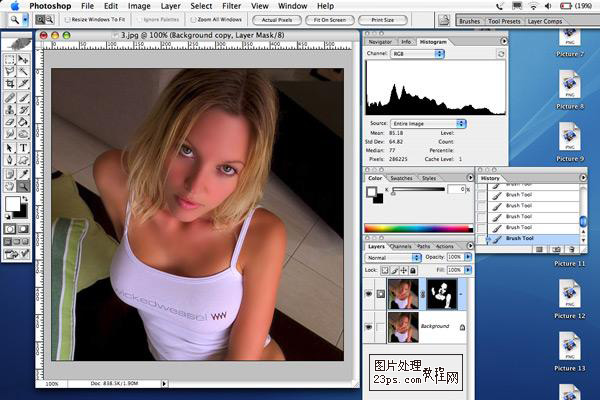Open the Normal blend mode dropdown
The image size is (600, 400).
coord(393,258)
